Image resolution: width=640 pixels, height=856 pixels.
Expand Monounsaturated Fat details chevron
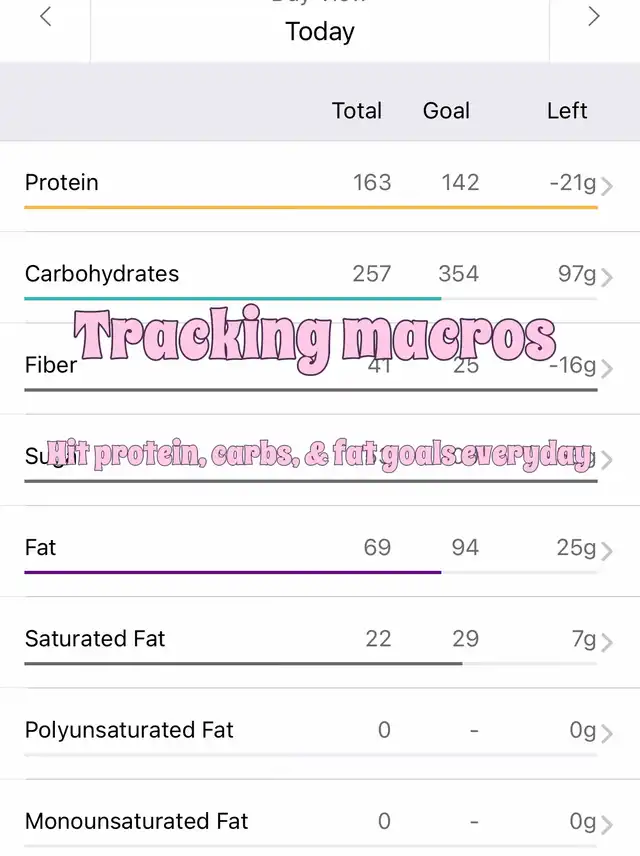(606, 825)
